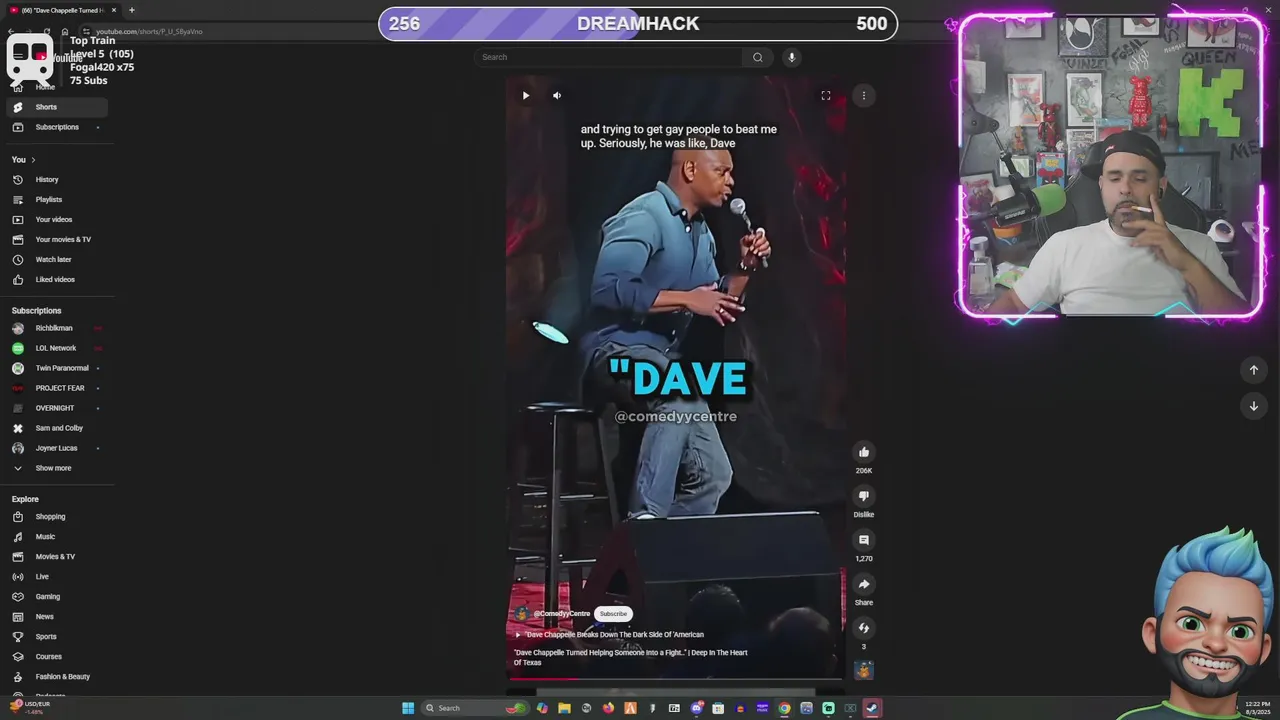Open Watch later list

[x=56, y=260]
